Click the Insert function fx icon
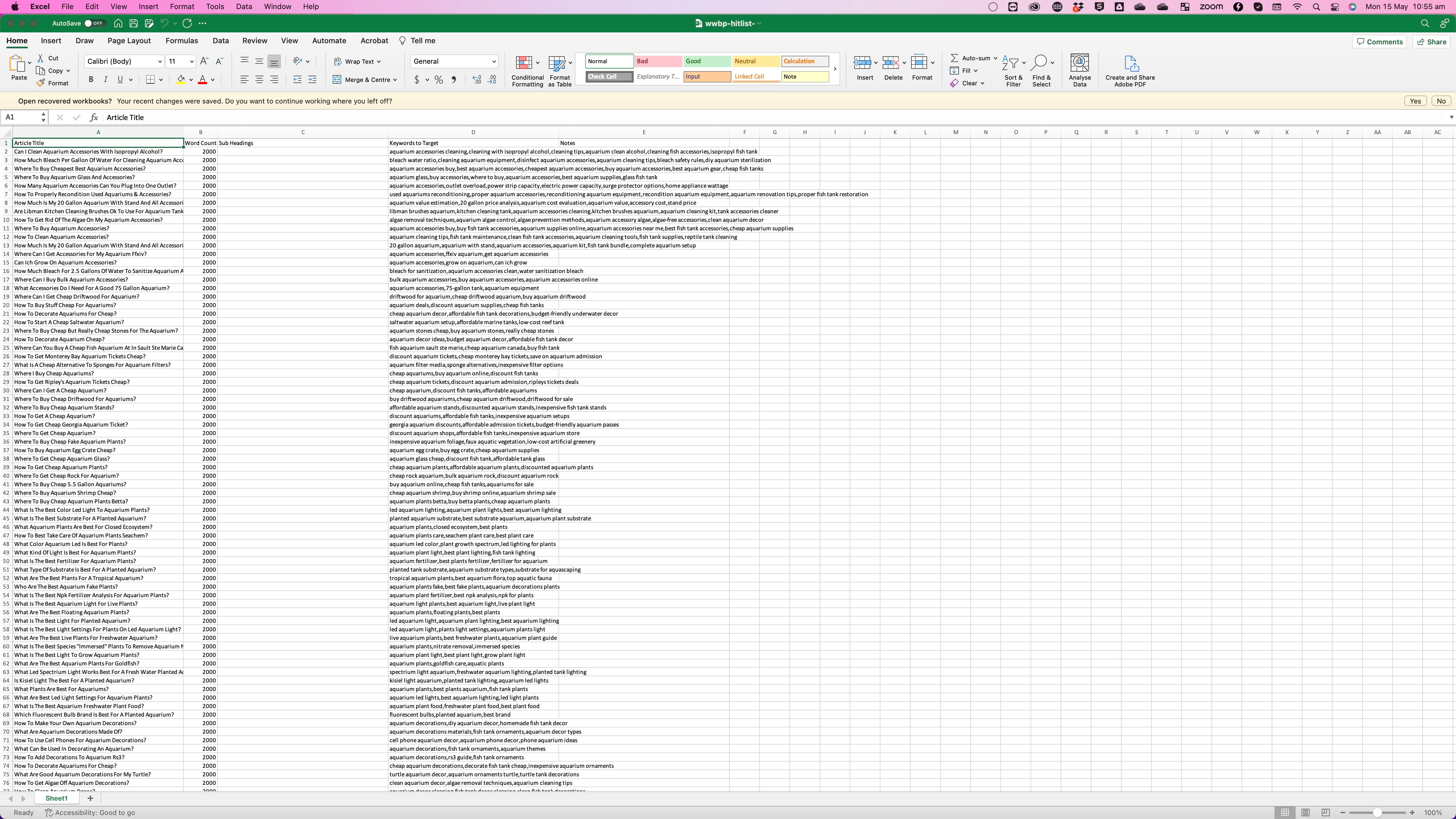The height and width of the screenshot is (819, 1456). click(94, 117)
